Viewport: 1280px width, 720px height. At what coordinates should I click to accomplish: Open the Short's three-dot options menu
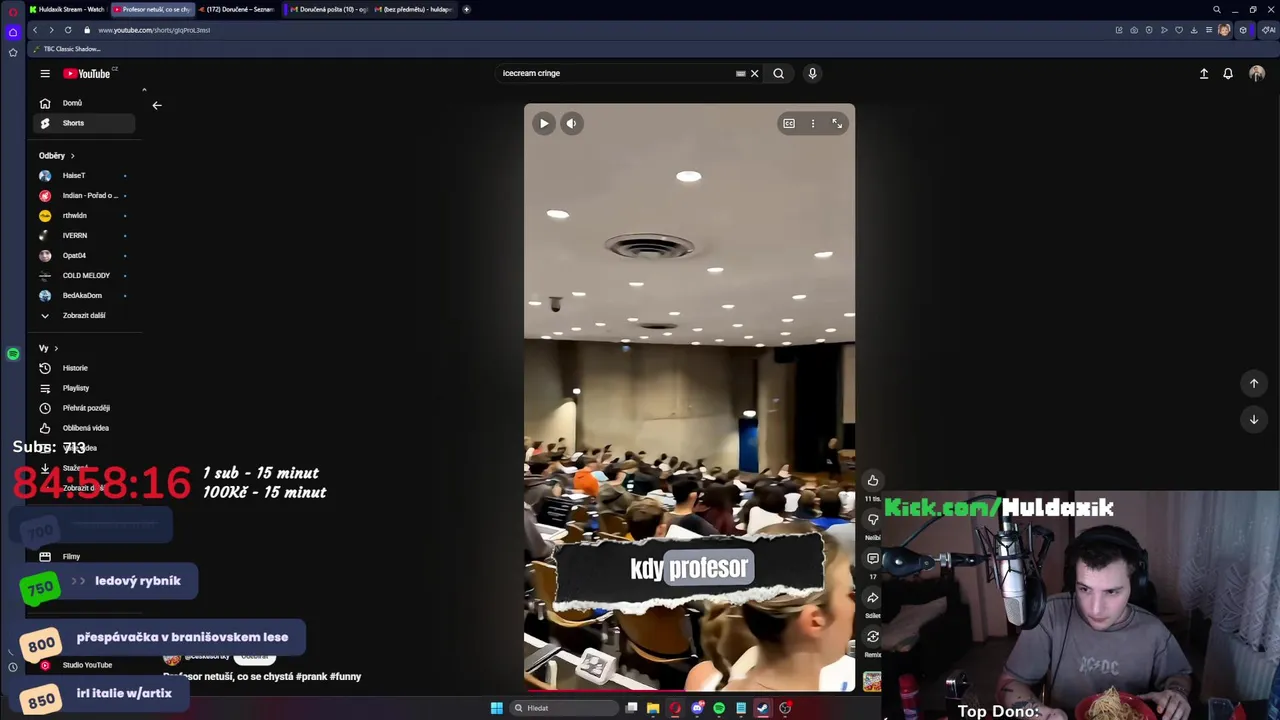[813, 124]
